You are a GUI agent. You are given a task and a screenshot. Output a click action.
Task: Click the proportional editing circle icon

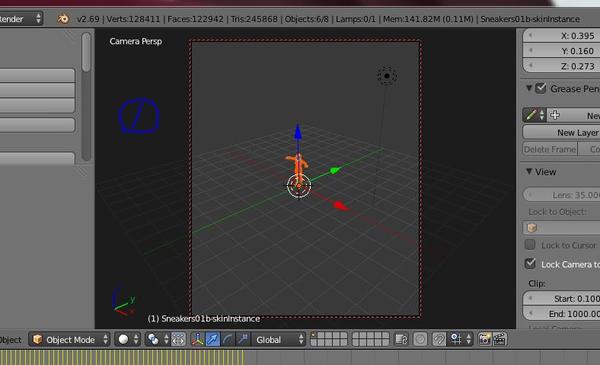(x=420, y=339)
